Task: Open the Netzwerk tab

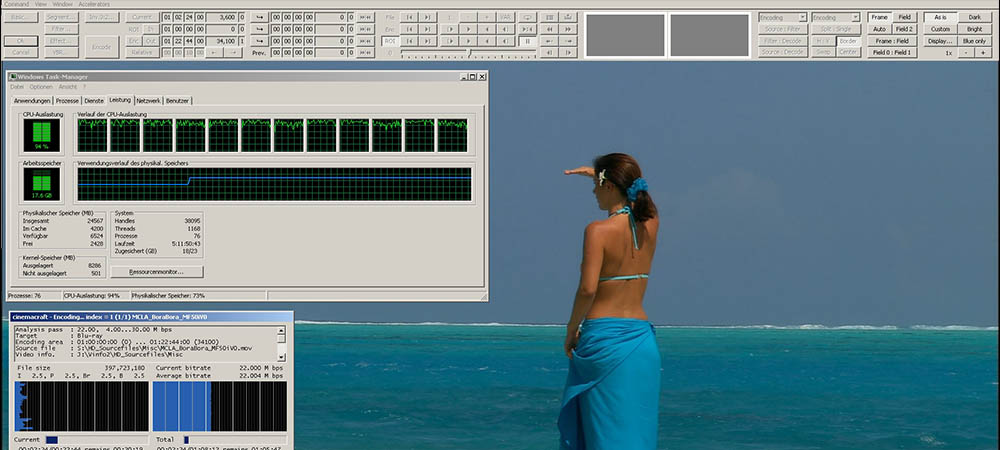Action: (148, 101)
